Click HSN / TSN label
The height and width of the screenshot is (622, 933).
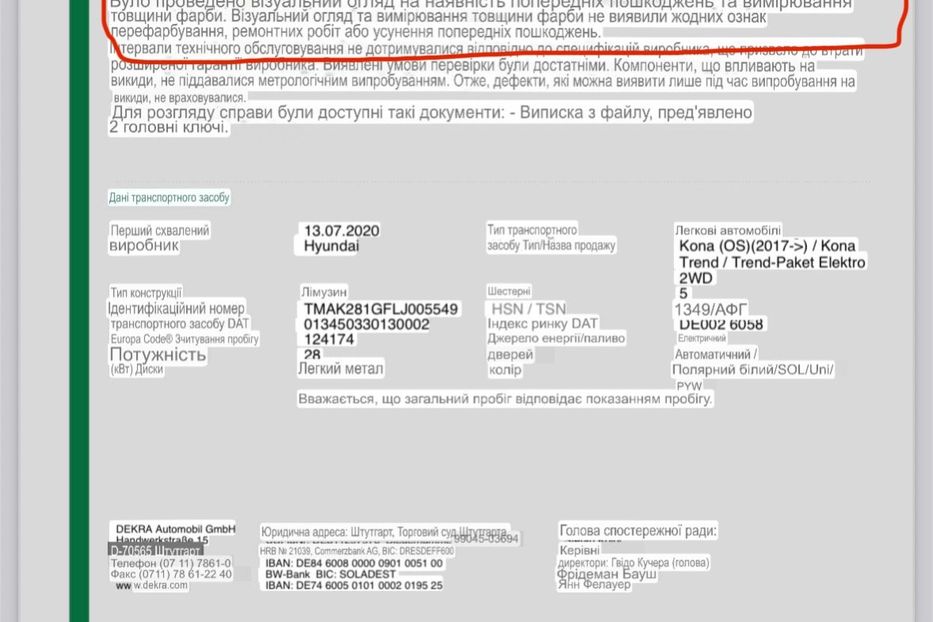click(528, 309)
